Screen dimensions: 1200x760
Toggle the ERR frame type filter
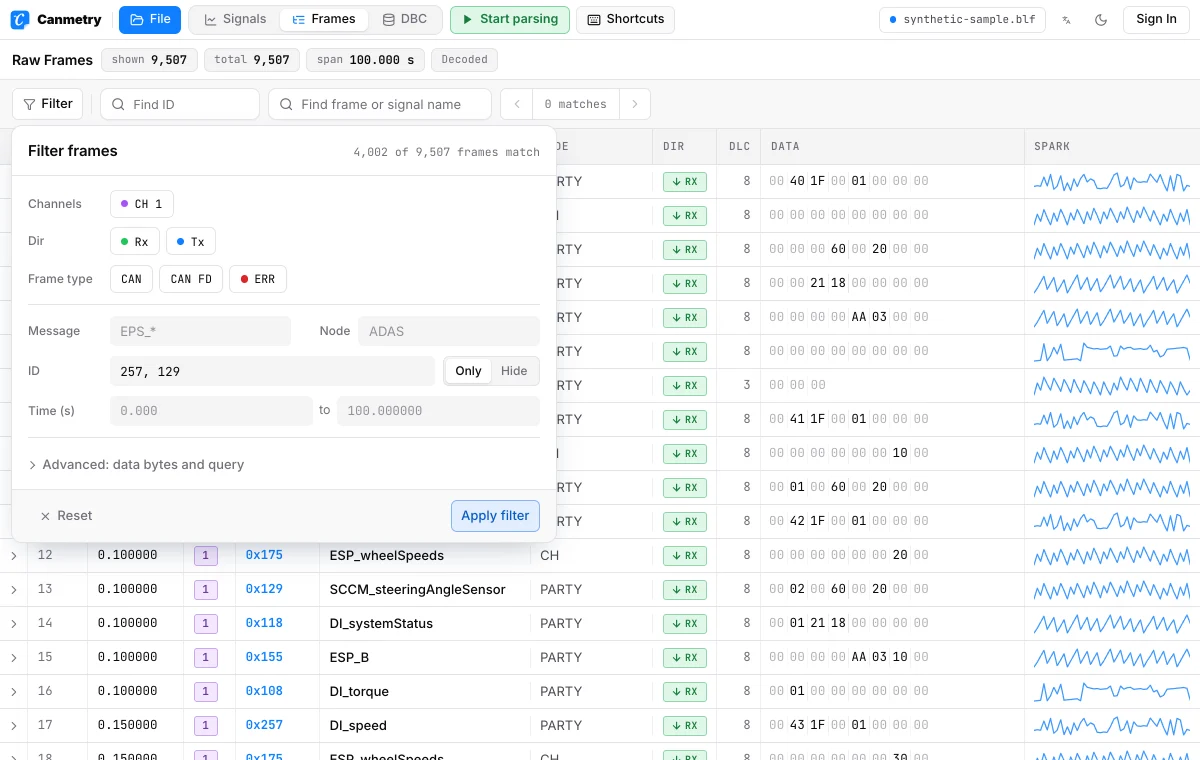click(x=258, y=279)
